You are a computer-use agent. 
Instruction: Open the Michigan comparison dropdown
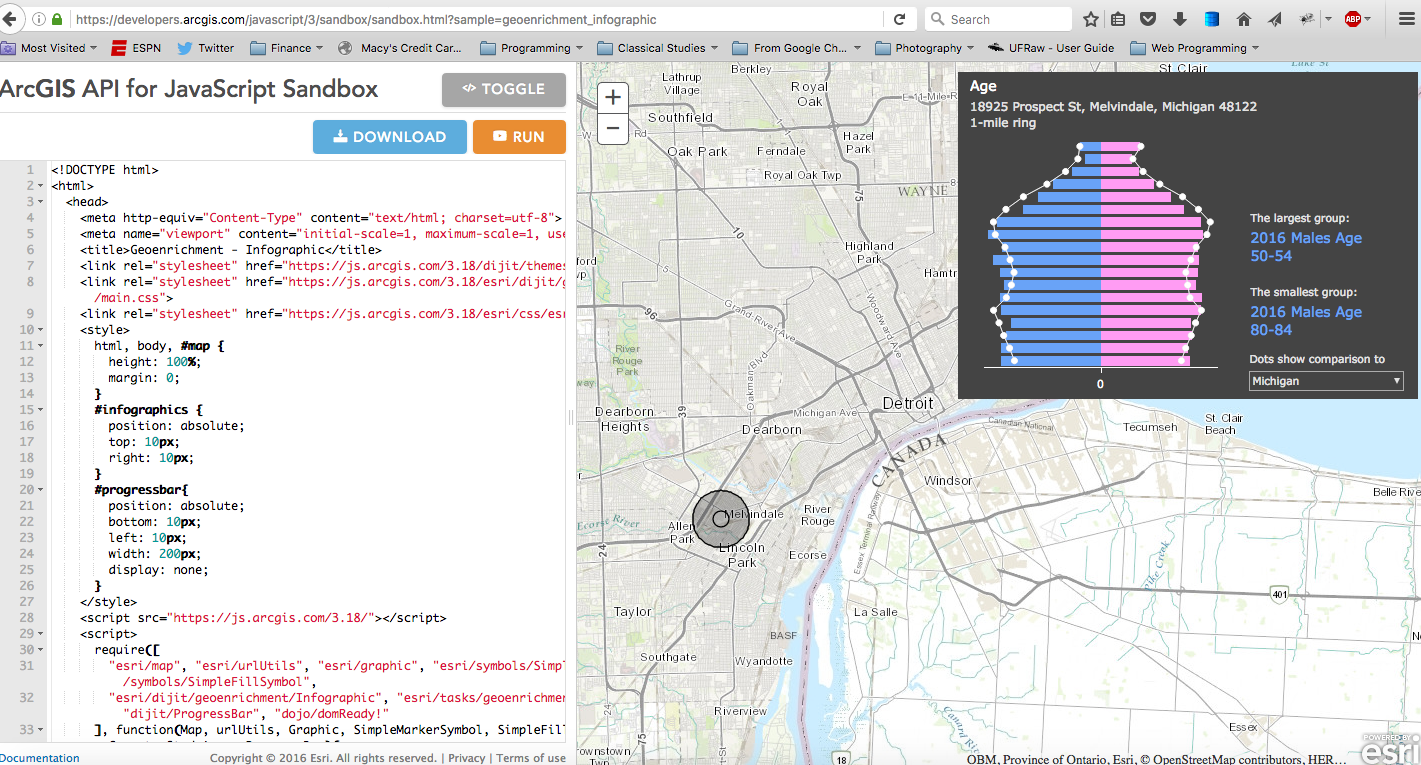coord(1326,381)
